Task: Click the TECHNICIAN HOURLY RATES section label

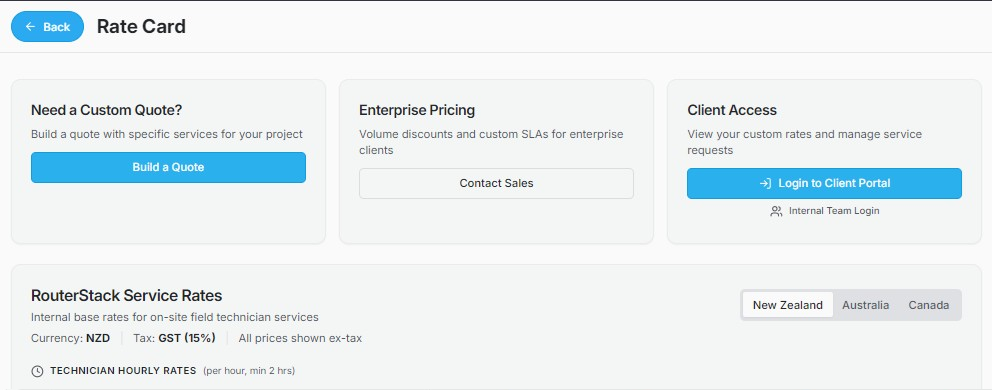Action: [x=123, y=370]
